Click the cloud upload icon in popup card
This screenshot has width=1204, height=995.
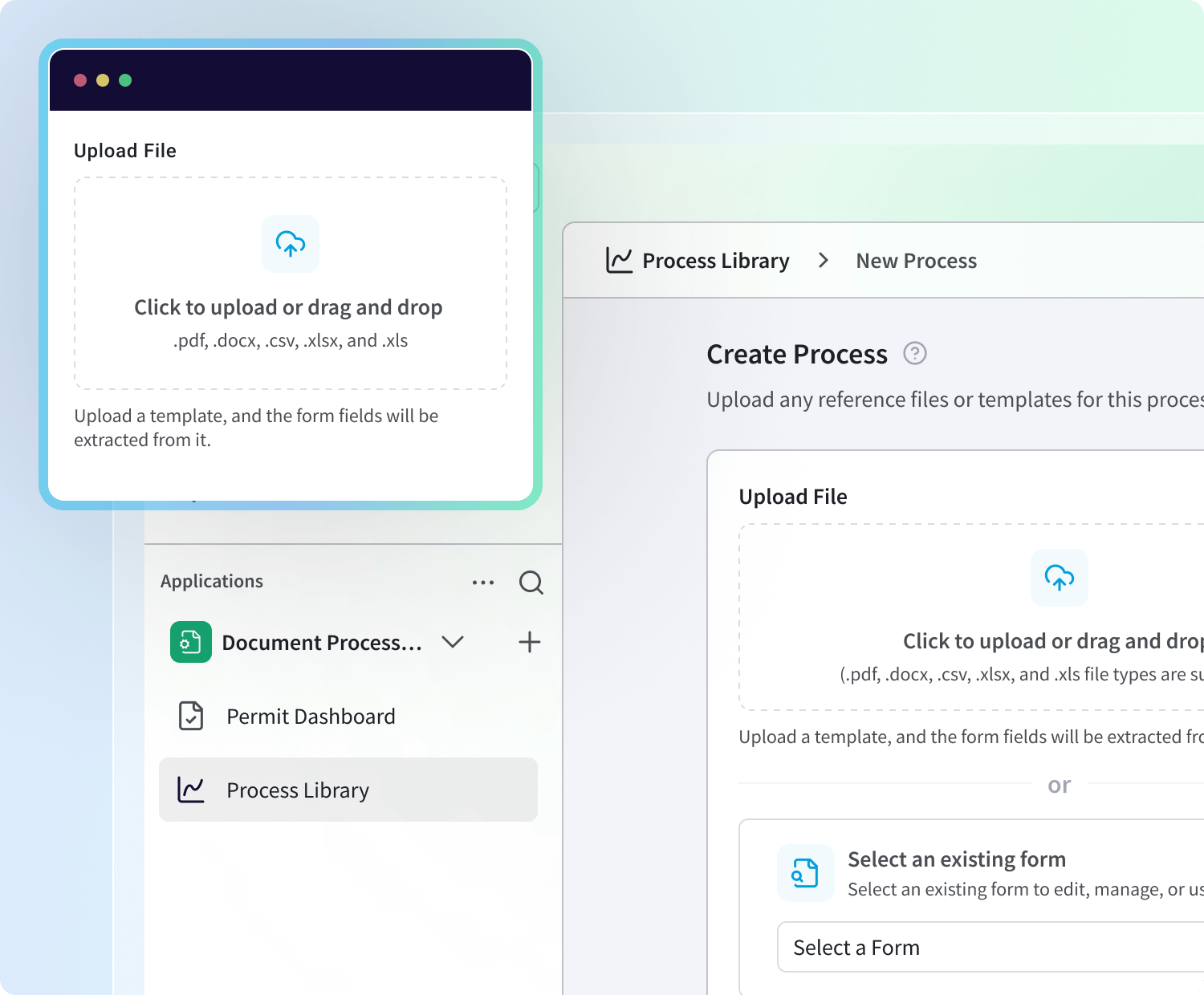pyautogui.click(x=291, y=244)
